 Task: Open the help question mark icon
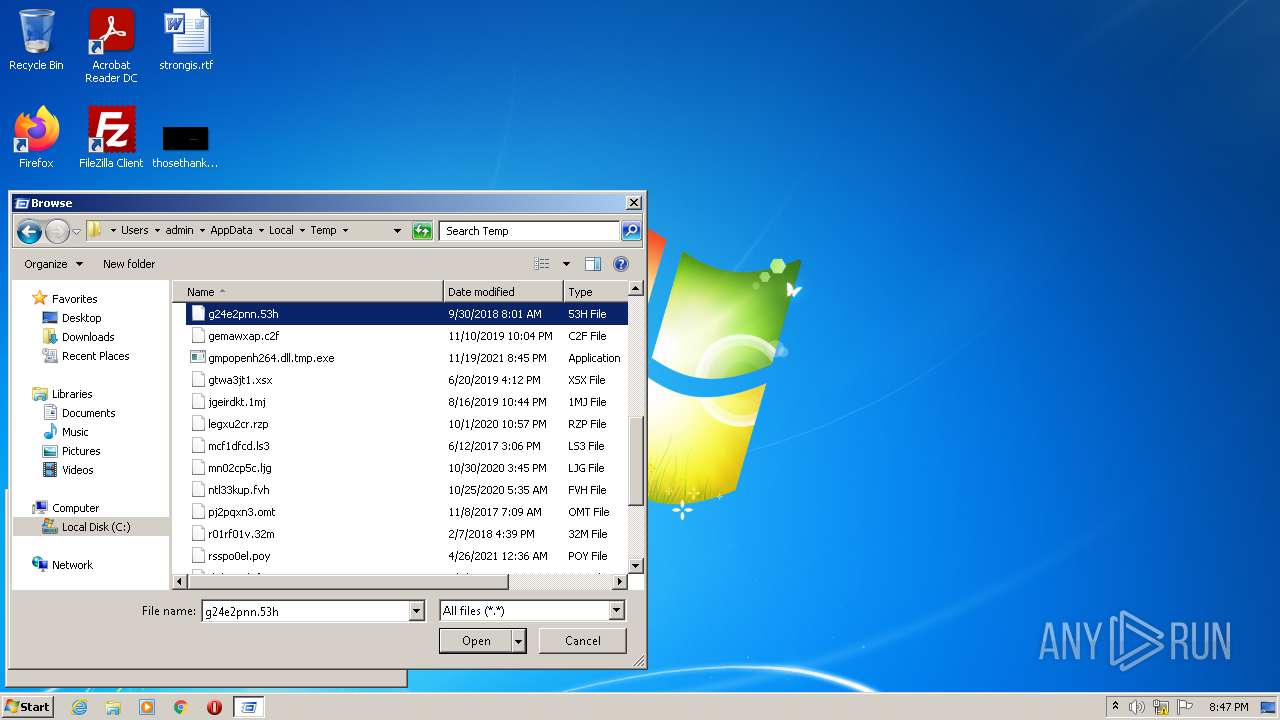[x=621, y=264]
